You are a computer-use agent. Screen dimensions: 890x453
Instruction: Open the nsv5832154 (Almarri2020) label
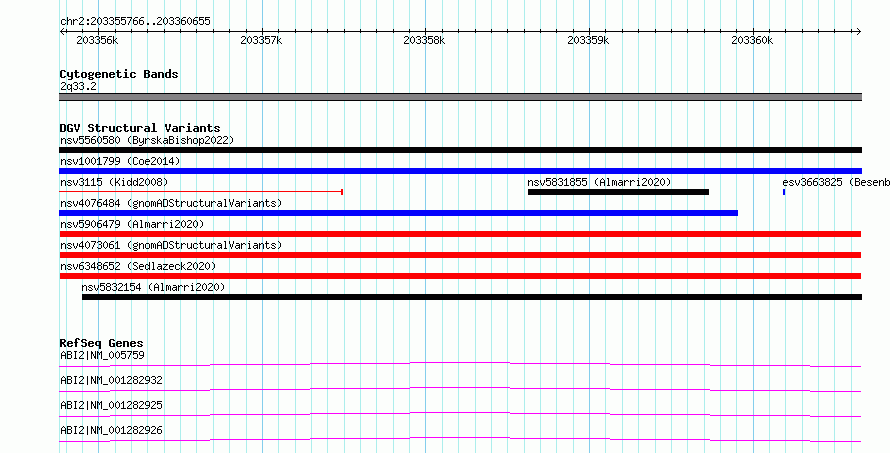[x=153, y=287]
